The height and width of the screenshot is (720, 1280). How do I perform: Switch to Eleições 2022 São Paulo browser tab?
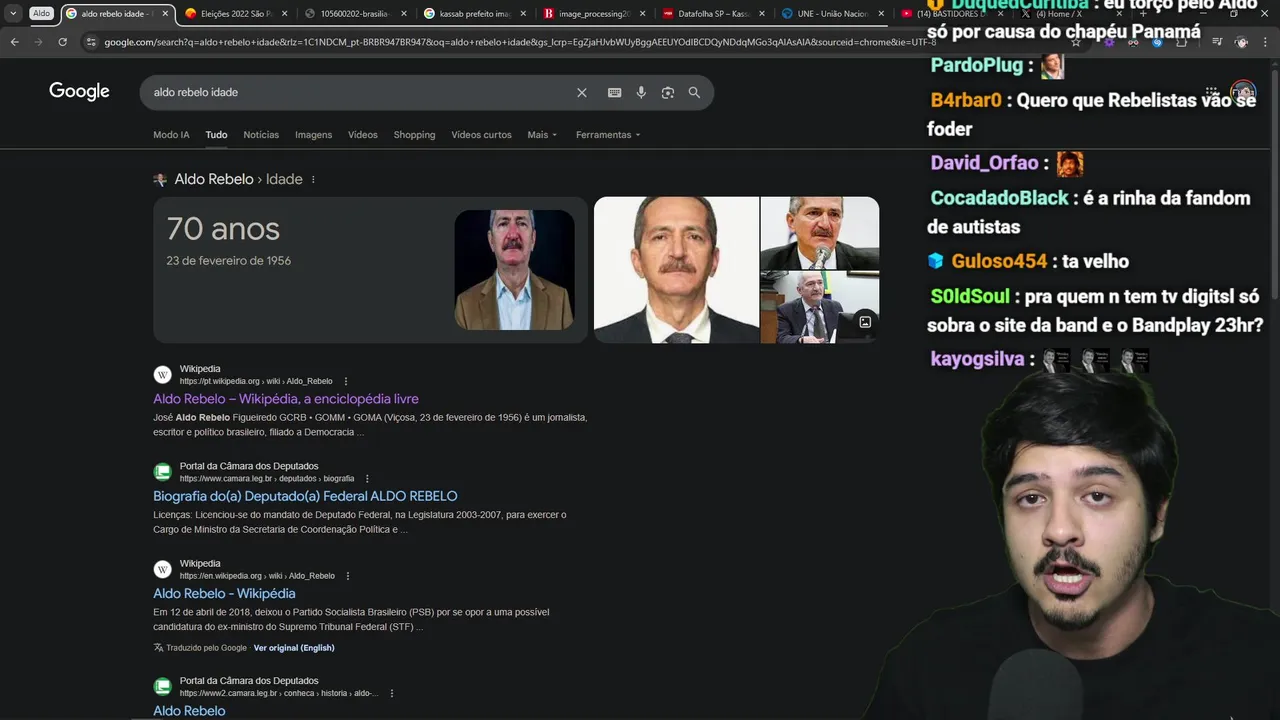pyautogui.click(x=236, y=14)
